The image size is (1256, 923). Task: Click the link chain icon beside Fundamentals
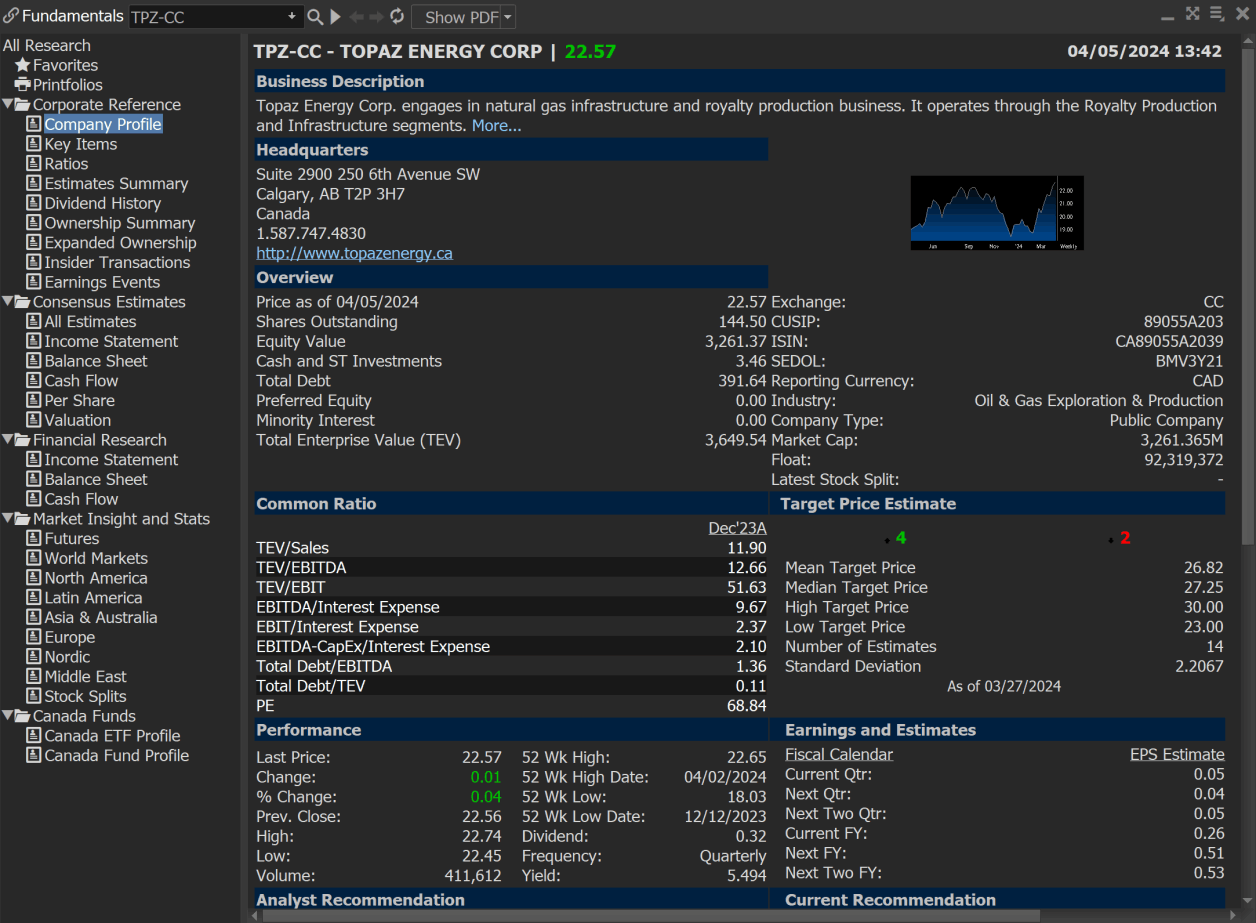pyautogui.click(x=11, y=16)
